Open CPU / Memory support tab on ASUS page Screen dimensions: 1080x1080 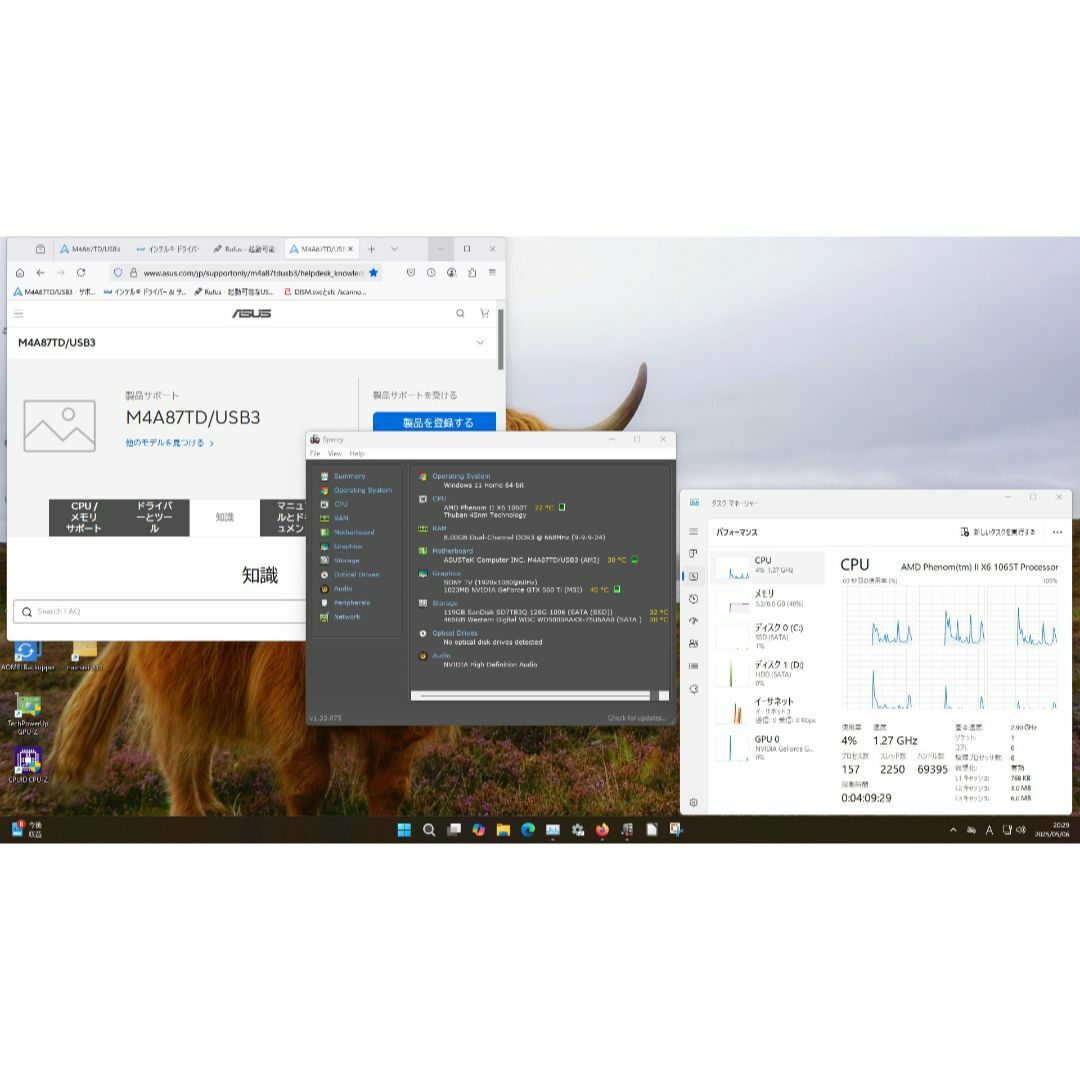[x=84, y=517]
